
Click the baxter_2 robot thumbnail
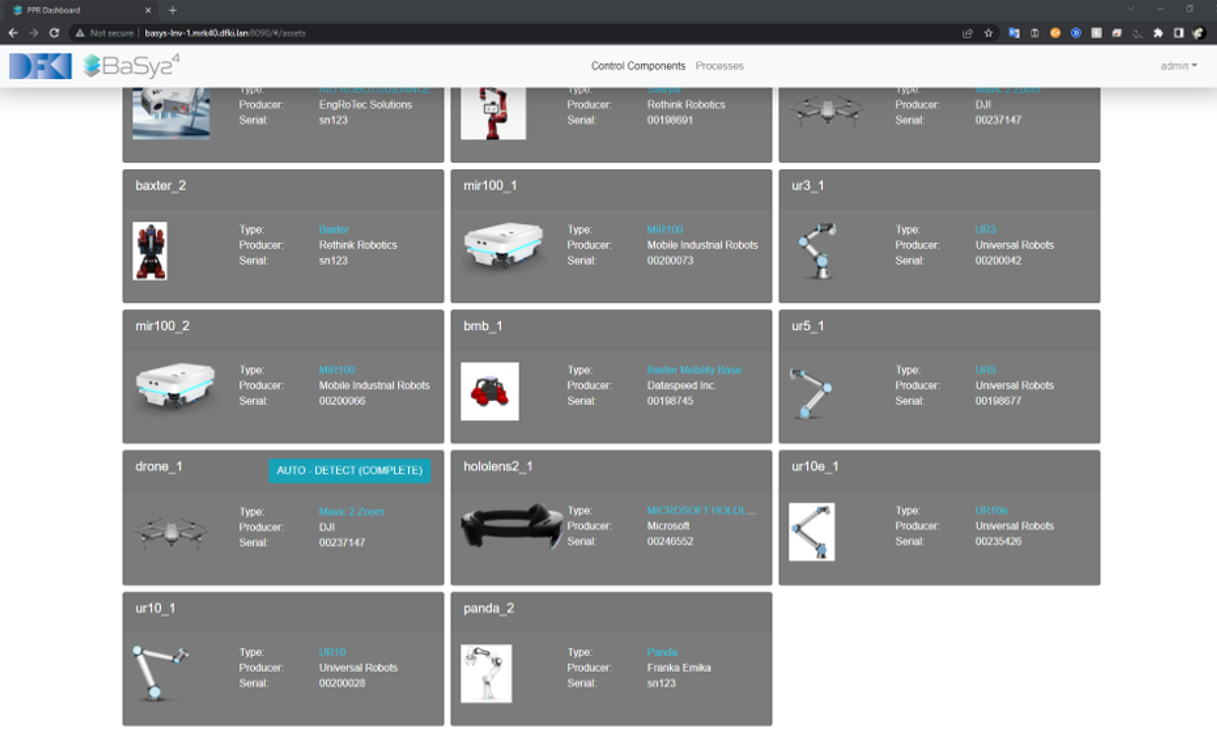tap(150, 251)
